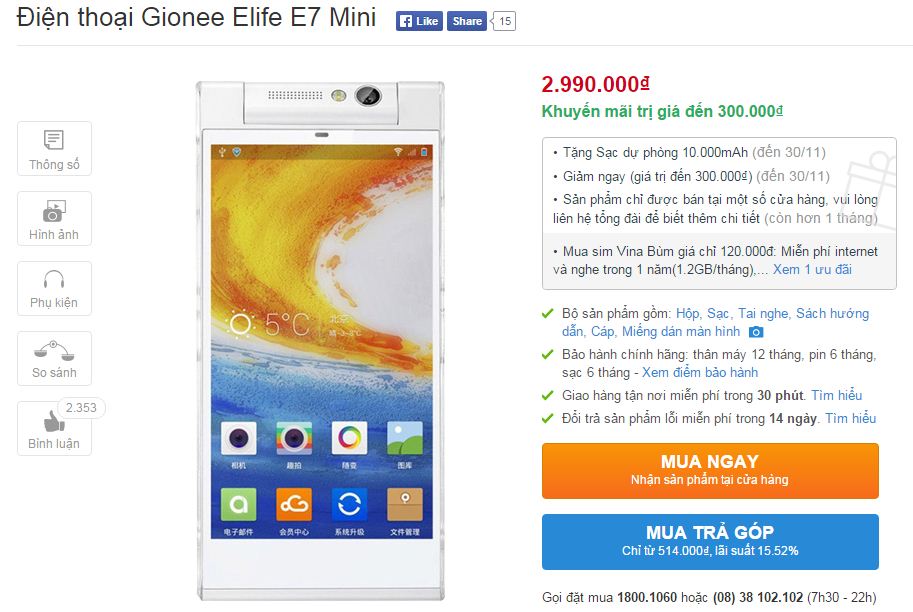
Task: Click the camera icon beside Miếng dán màn hình
Action: click(756, 332)
